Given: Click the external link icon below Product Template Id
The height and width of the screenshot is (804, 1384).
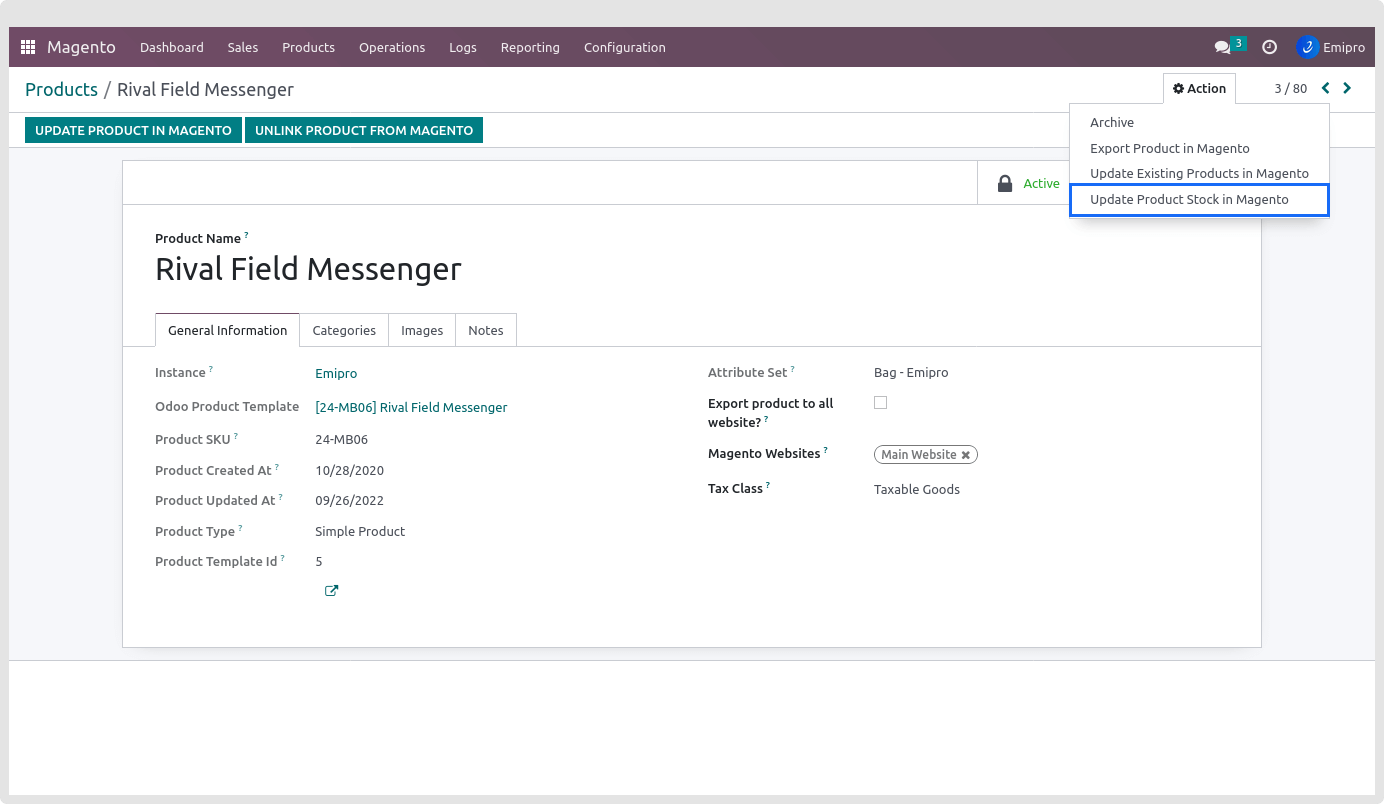Looking at the screenshot, I should pos(331,591).
